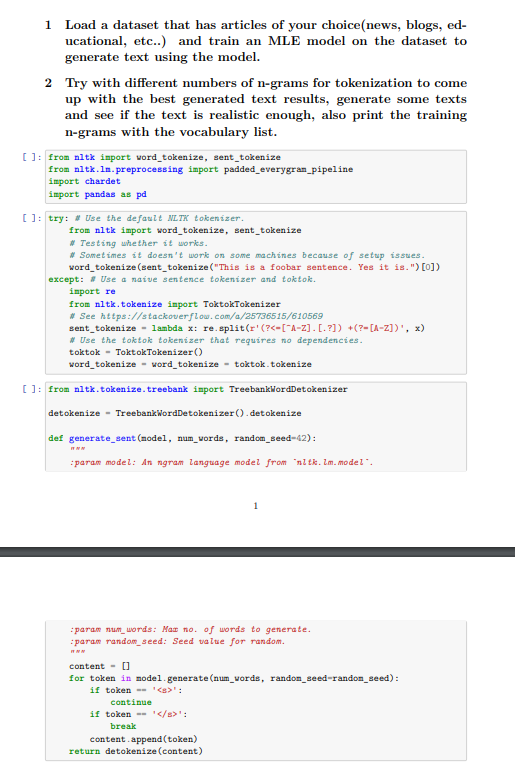Click the page number "1" at page bottom
This screenshot has width=515, height=772.
256,506
